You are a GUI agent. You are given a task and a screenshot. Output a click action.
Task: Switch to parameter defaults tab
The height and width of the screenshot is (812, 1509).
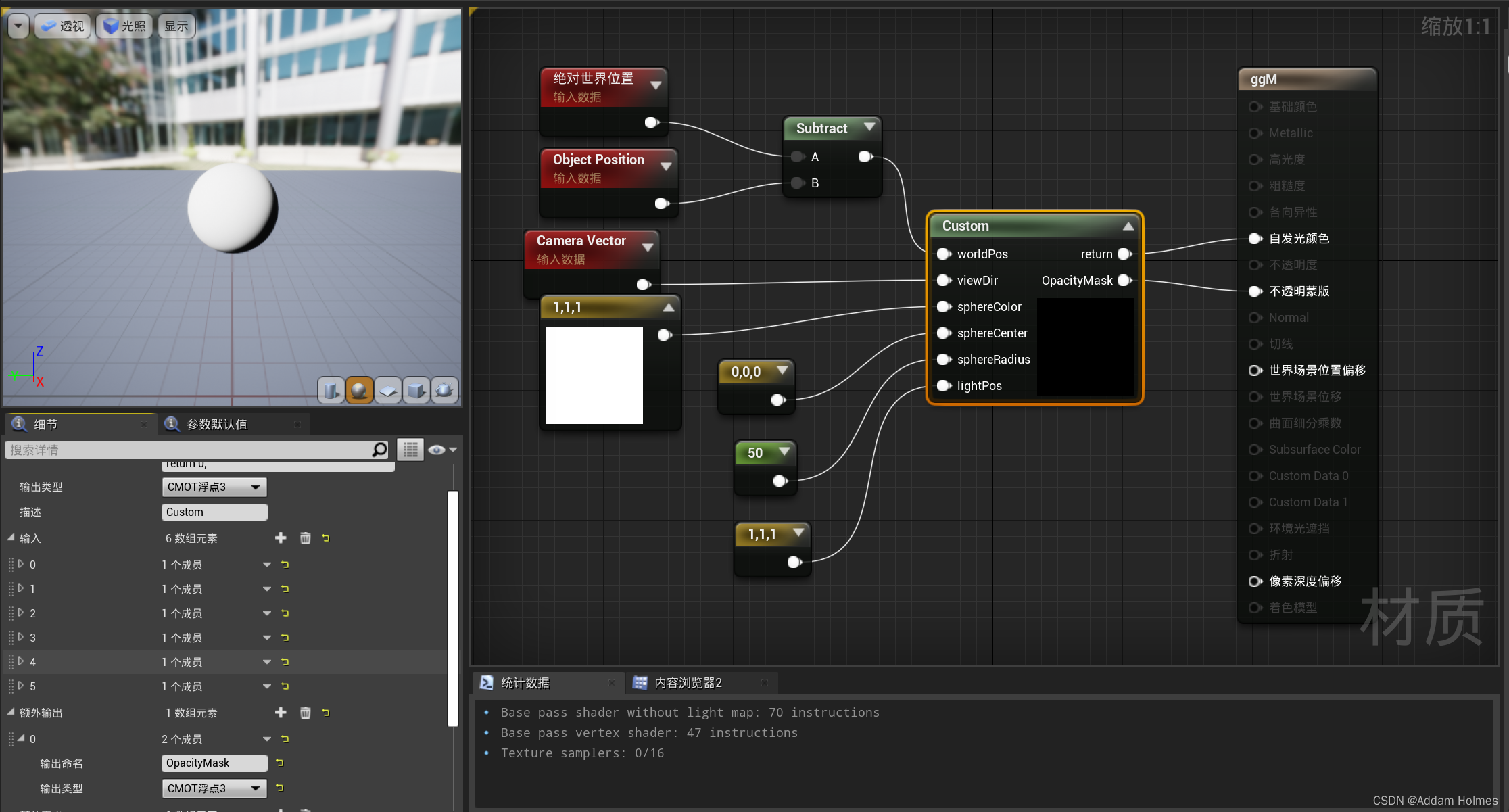coord(216,424)
